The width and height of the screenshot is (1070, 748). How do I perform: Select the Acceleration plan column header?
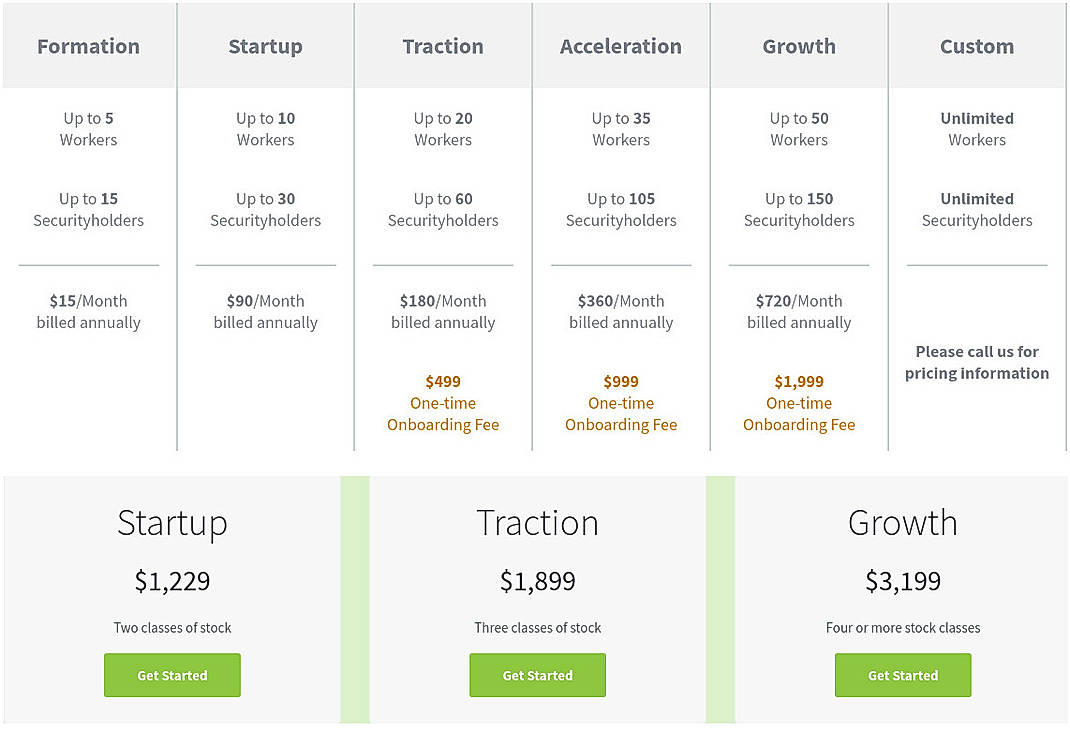point(620,46)
